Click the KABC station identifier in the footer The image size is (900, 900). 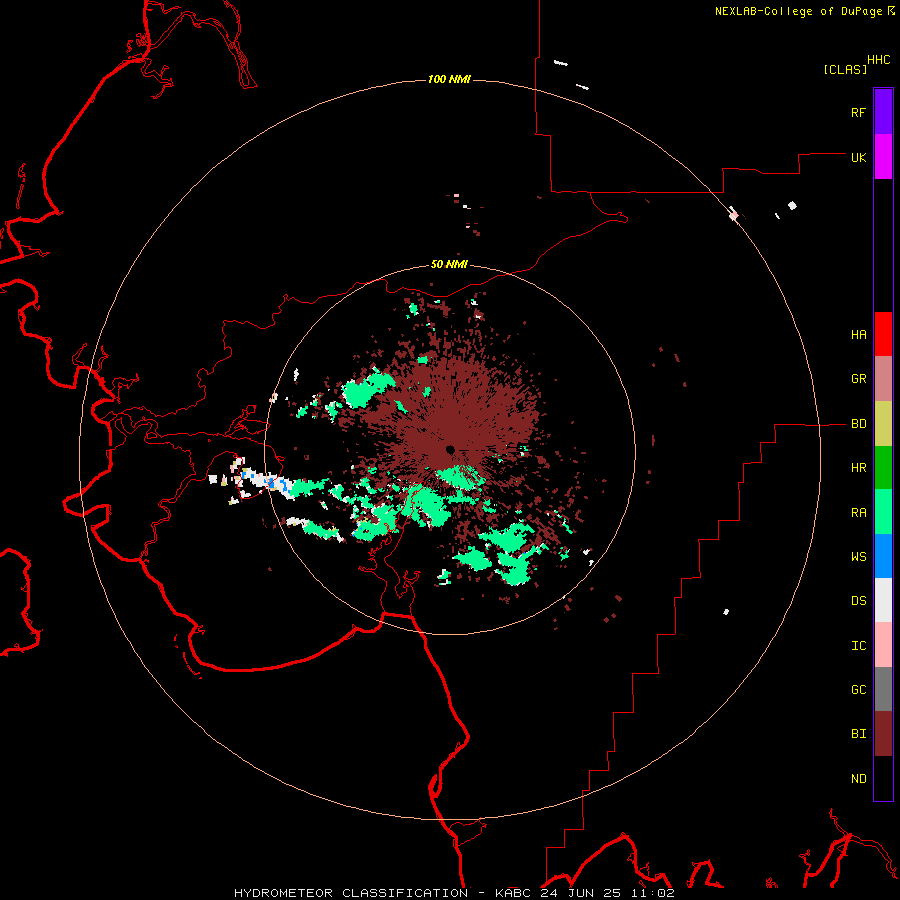tap(514, 893)
